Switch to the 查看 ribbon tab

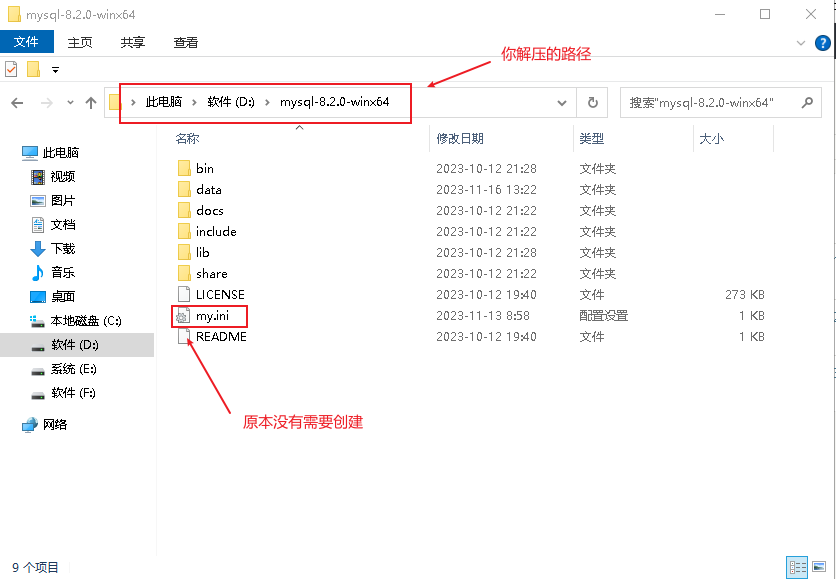pyautogui.click(x=185, y=42)
